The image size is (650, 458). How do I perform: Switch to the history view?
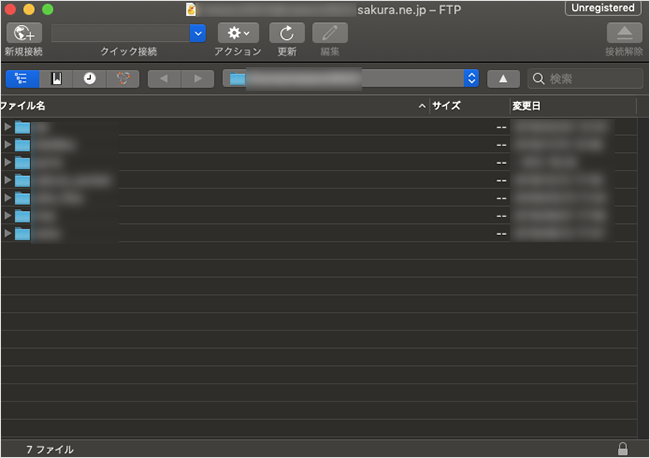(x=90, y=78)
